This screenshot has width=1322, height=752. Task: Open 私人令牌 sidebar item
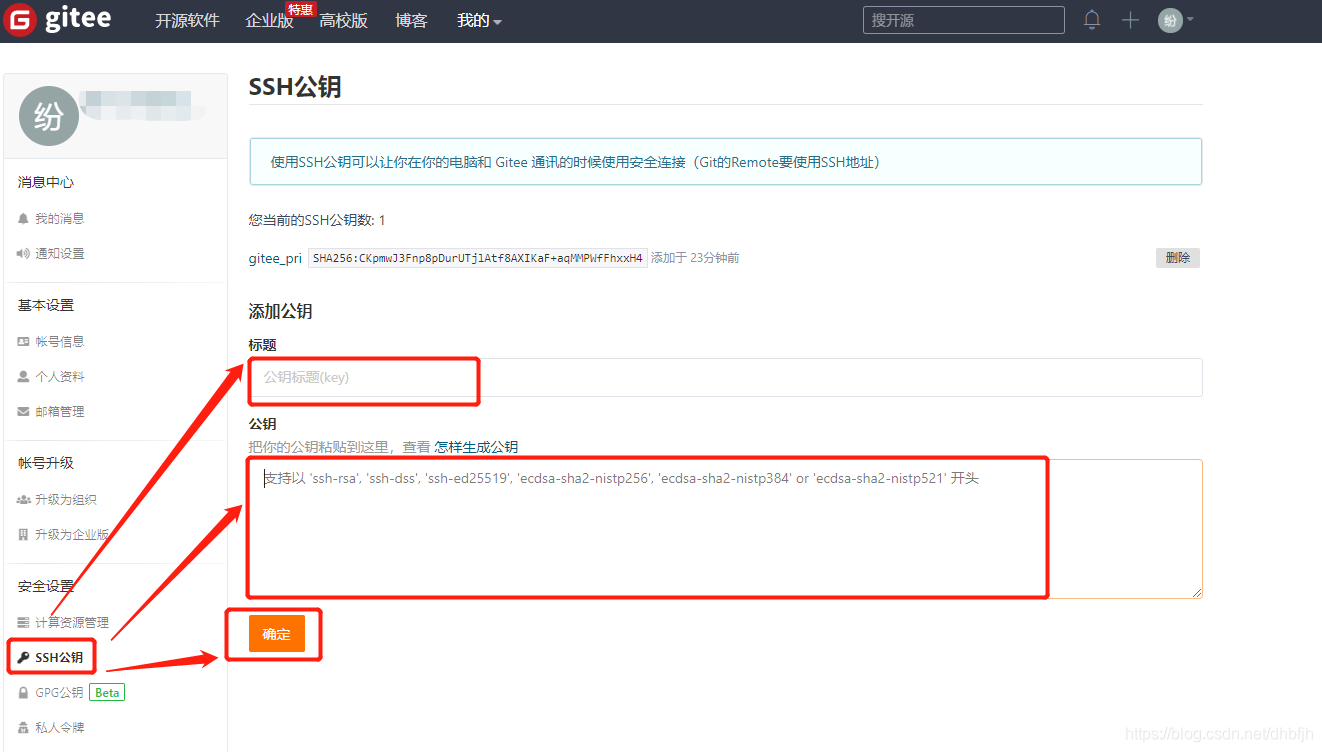click(x=59, y=728)
